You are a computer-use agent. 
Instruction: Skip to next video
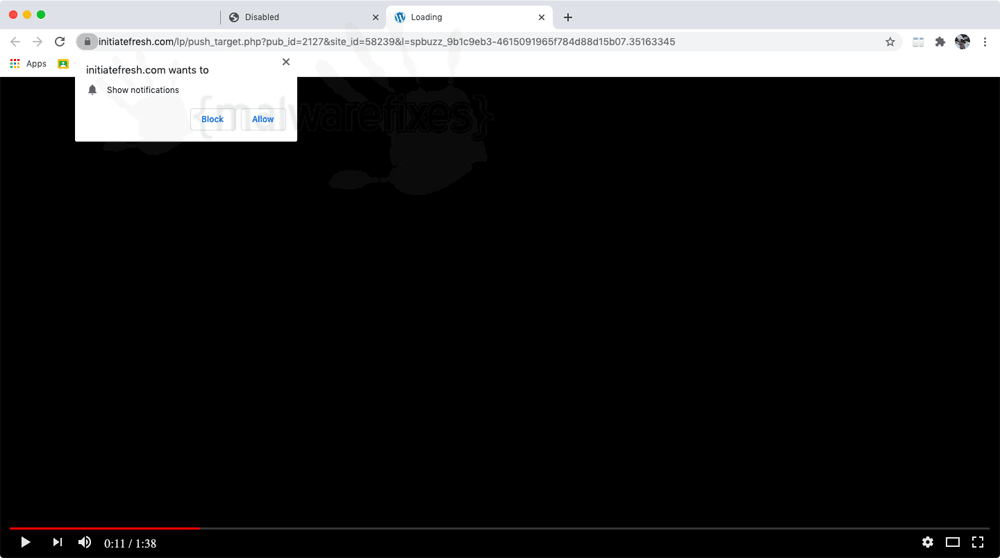(x=57, y=542)
